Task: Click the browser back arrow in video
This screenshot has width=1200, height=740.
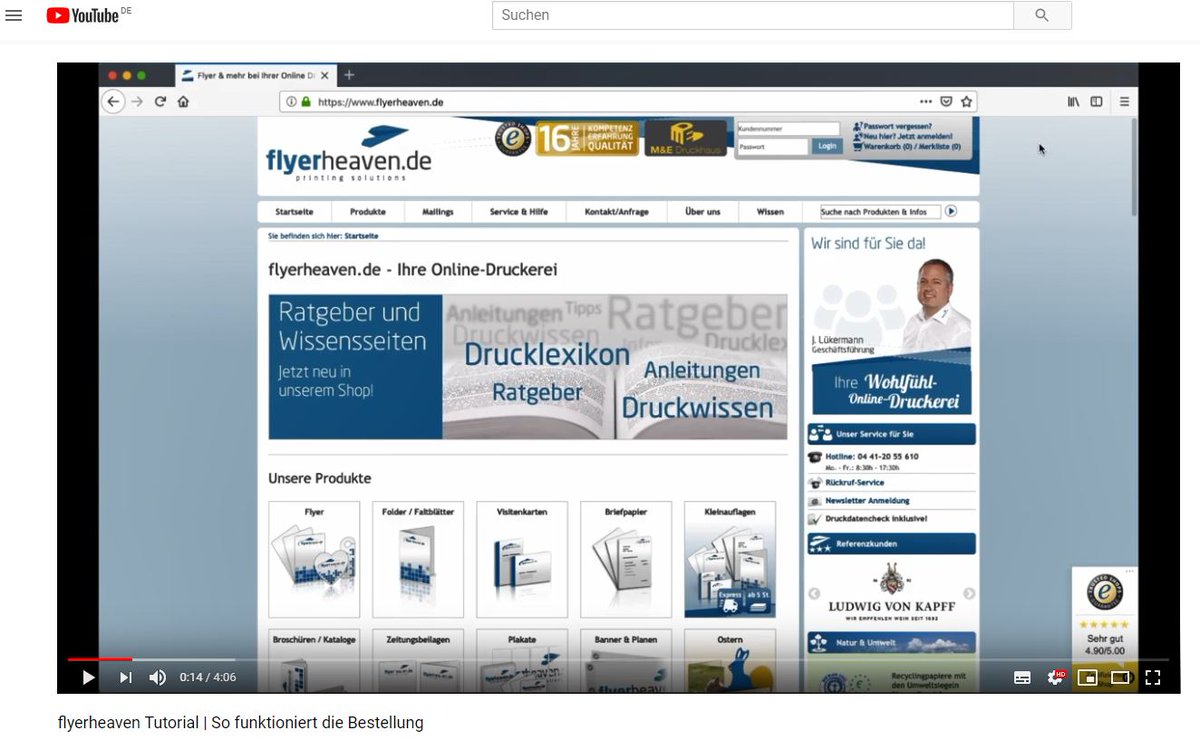Action: coord(113,101)
